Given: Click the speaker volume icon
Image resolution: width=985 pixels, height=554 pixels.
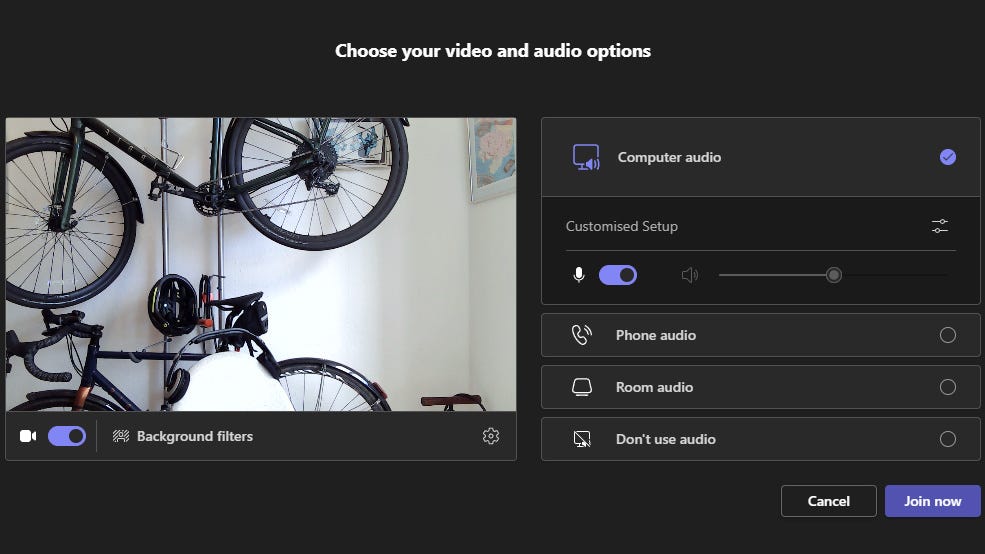Looking at the screenshot, I should pyautogui.click(x=689, y=275).
